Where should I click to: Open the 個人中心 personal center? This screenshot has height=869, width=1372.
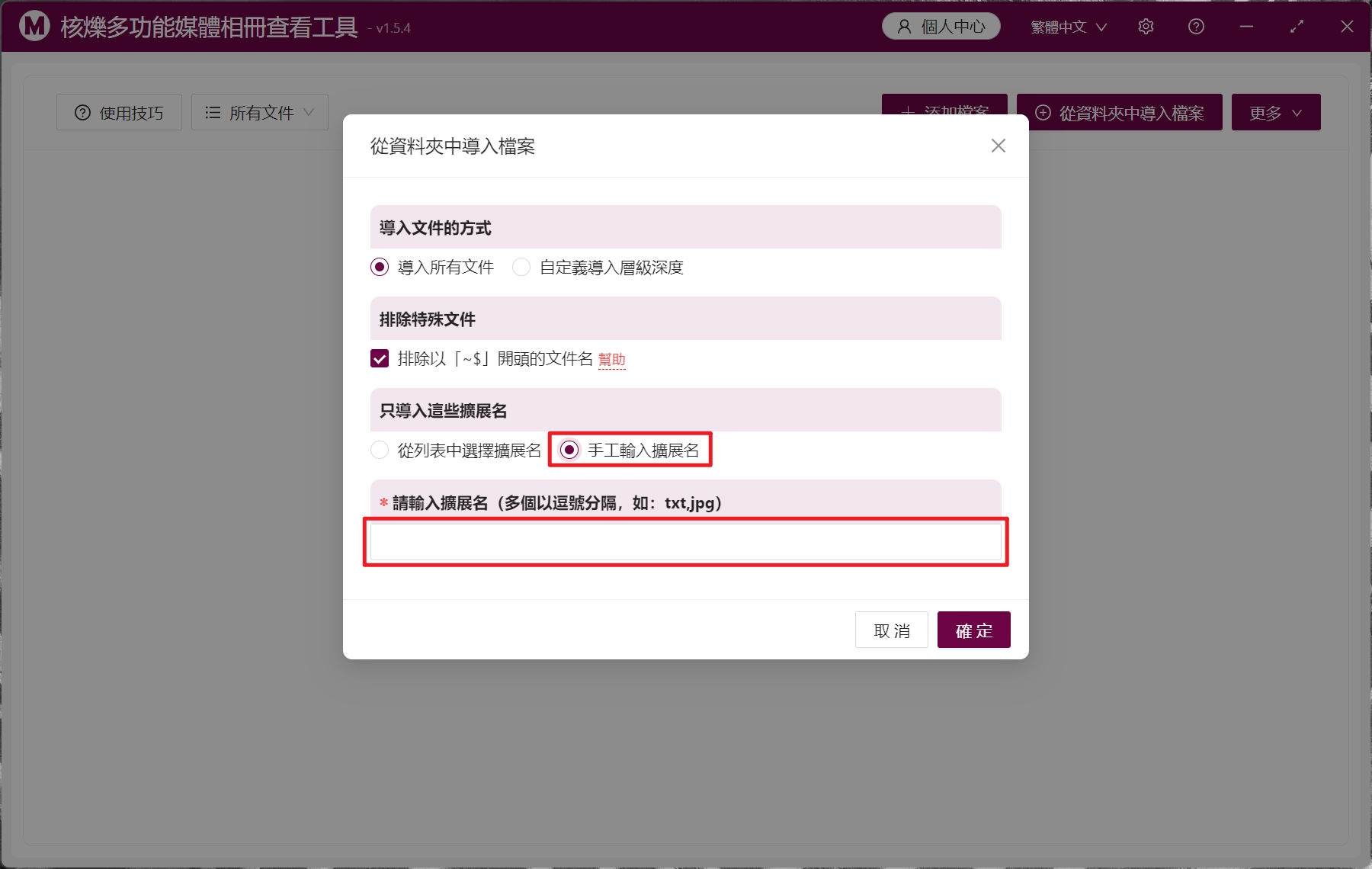[941, 27]
